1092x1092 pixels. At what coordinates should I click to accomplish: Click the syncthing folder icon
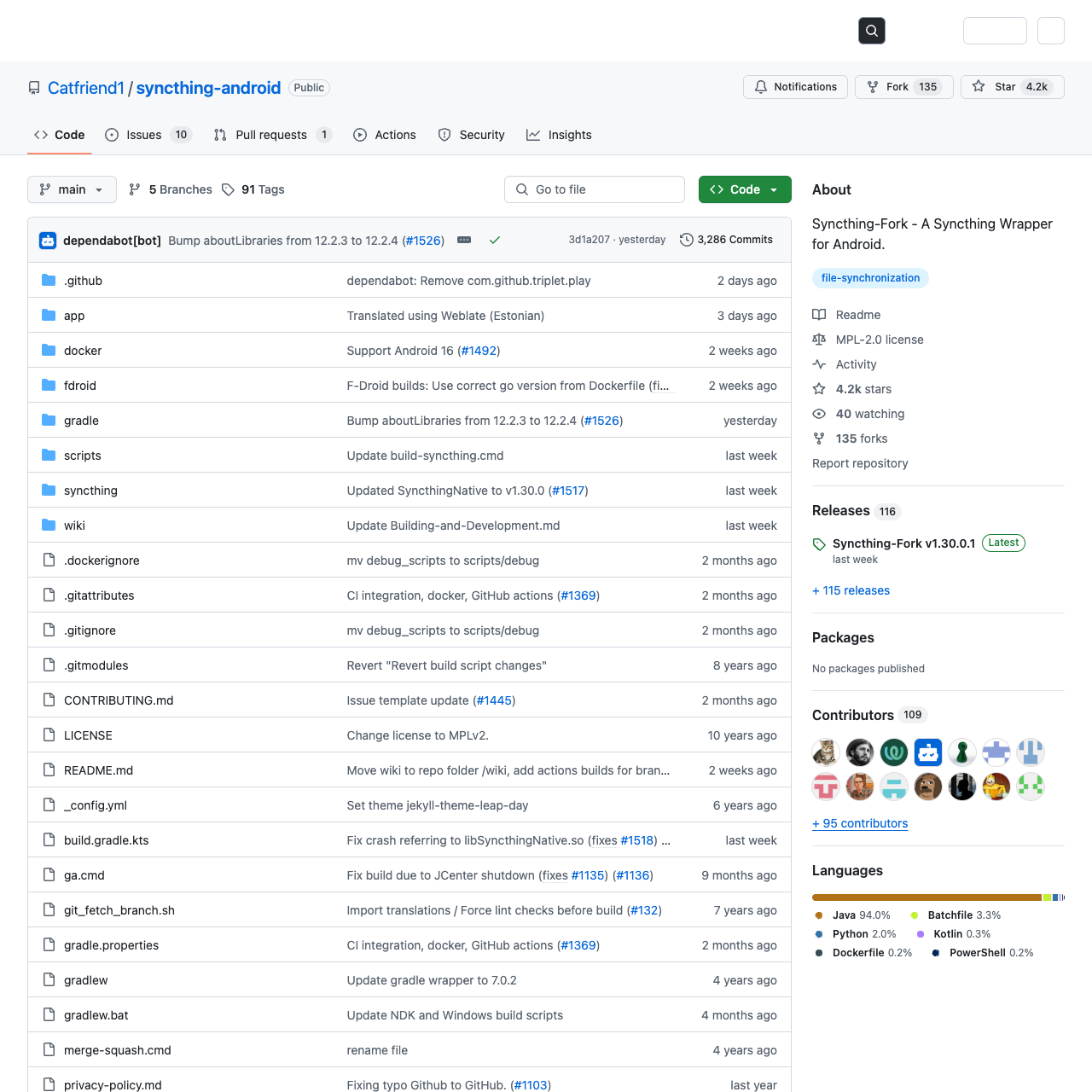49,490
